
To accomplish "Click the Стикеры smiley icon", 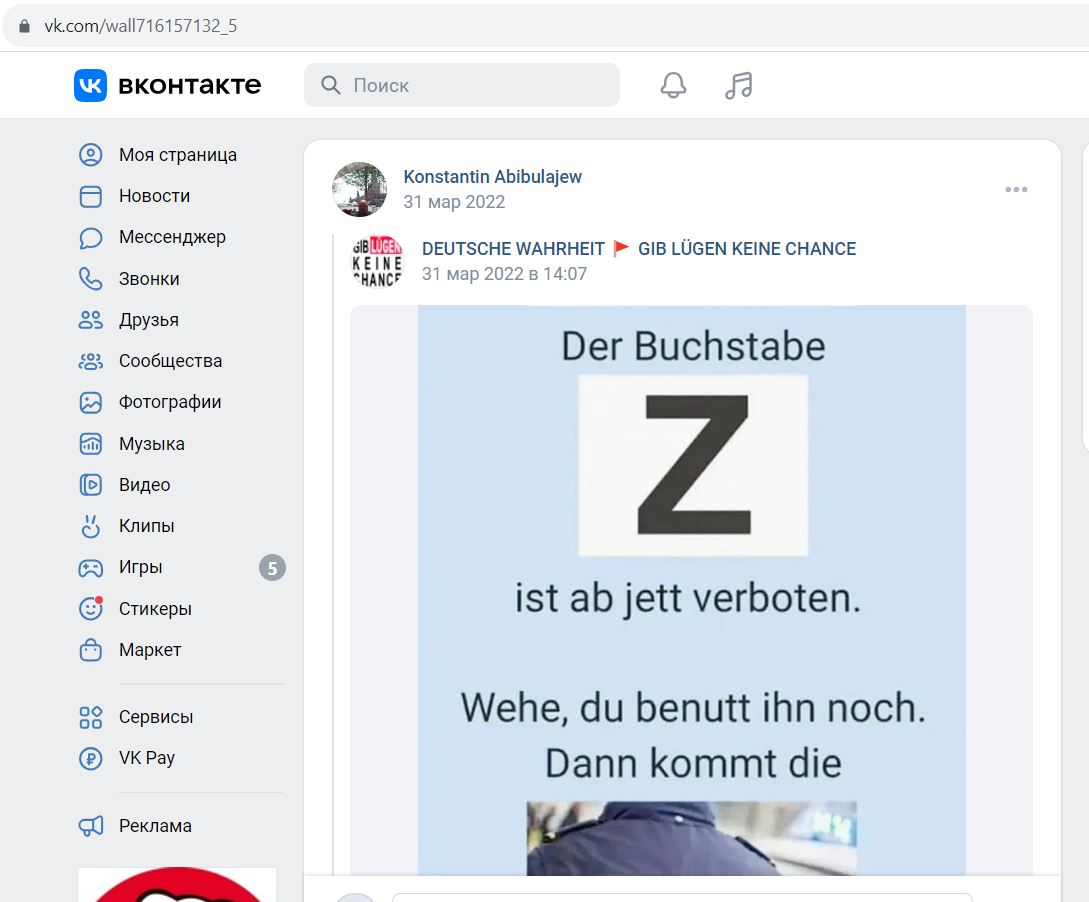I will (90, 608).
